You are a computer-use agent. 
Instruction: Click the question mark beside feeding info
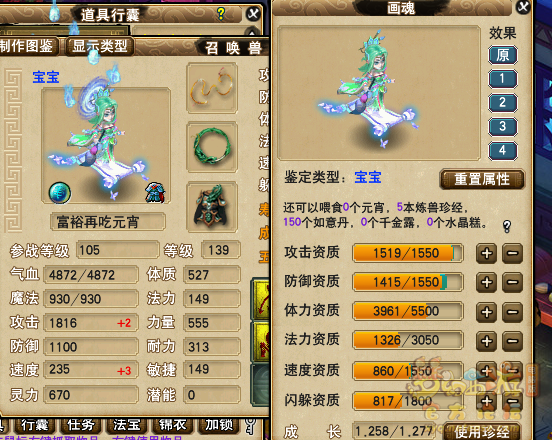[507, 226]
